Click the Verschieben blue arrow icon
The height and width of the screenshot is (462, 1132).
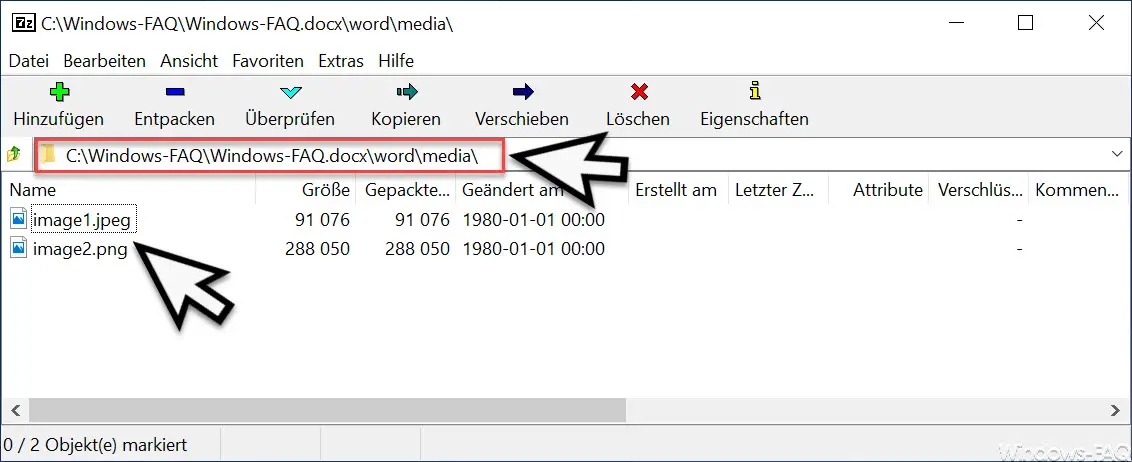[523, 92]
